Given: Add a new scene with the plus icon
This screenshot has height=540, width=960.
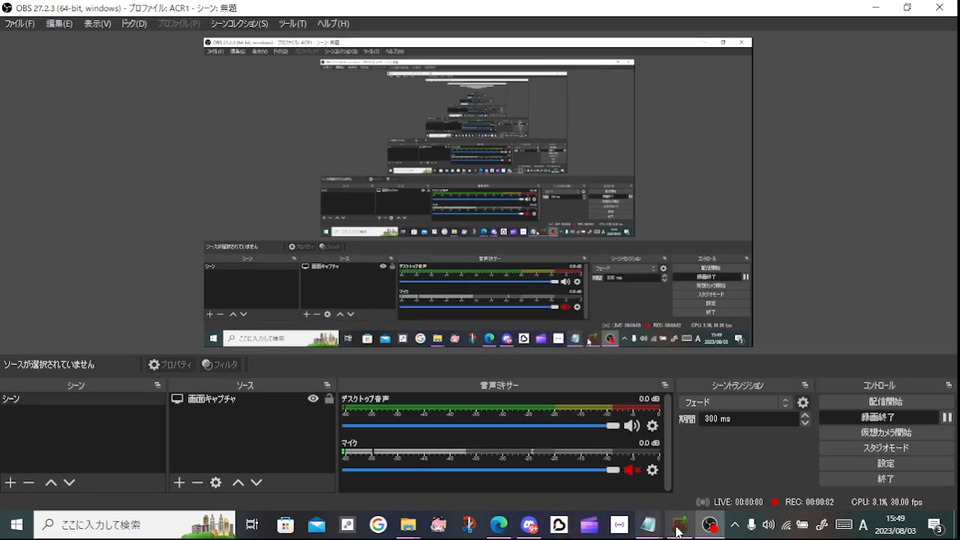Looking at the screenshot, I should 10,482.
